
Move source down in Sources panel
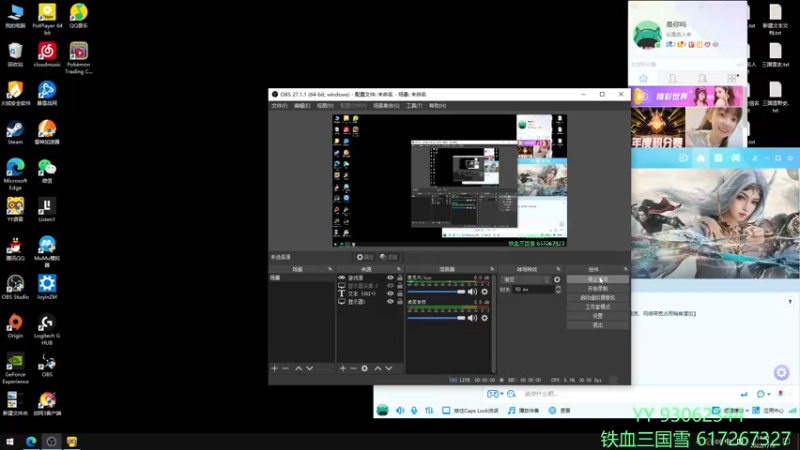click(389, 368)
